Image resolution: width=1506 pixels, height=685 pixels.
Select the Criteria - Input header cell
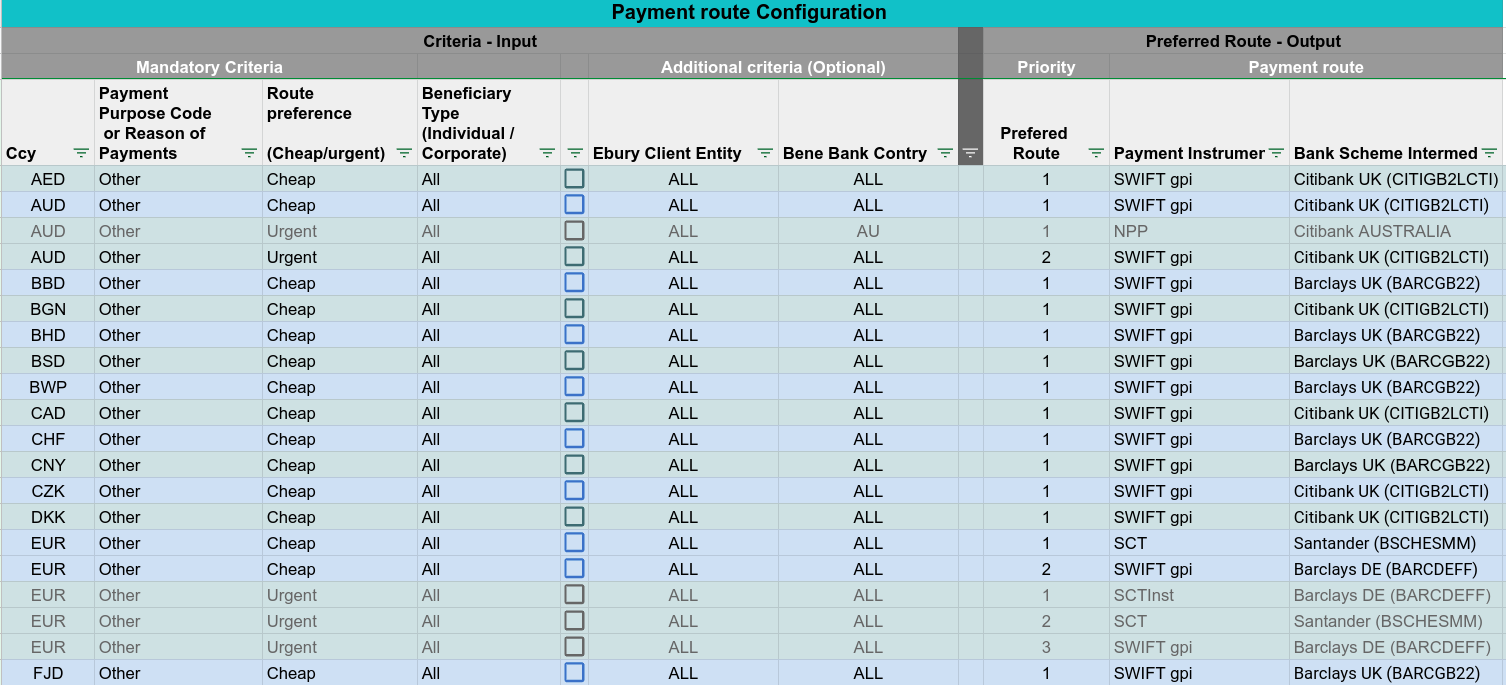tap(480, 41)
